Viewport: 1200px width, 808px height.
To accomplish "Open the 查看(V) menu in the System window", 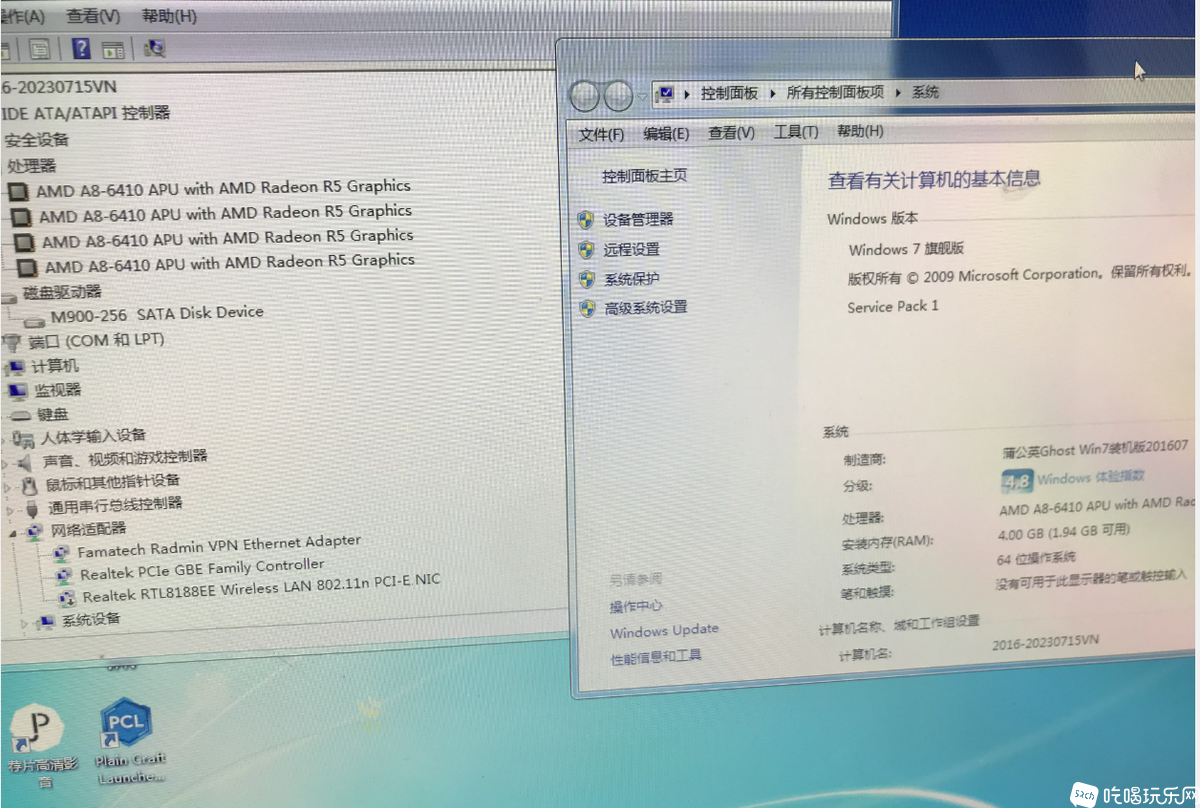I will [731, 132].
